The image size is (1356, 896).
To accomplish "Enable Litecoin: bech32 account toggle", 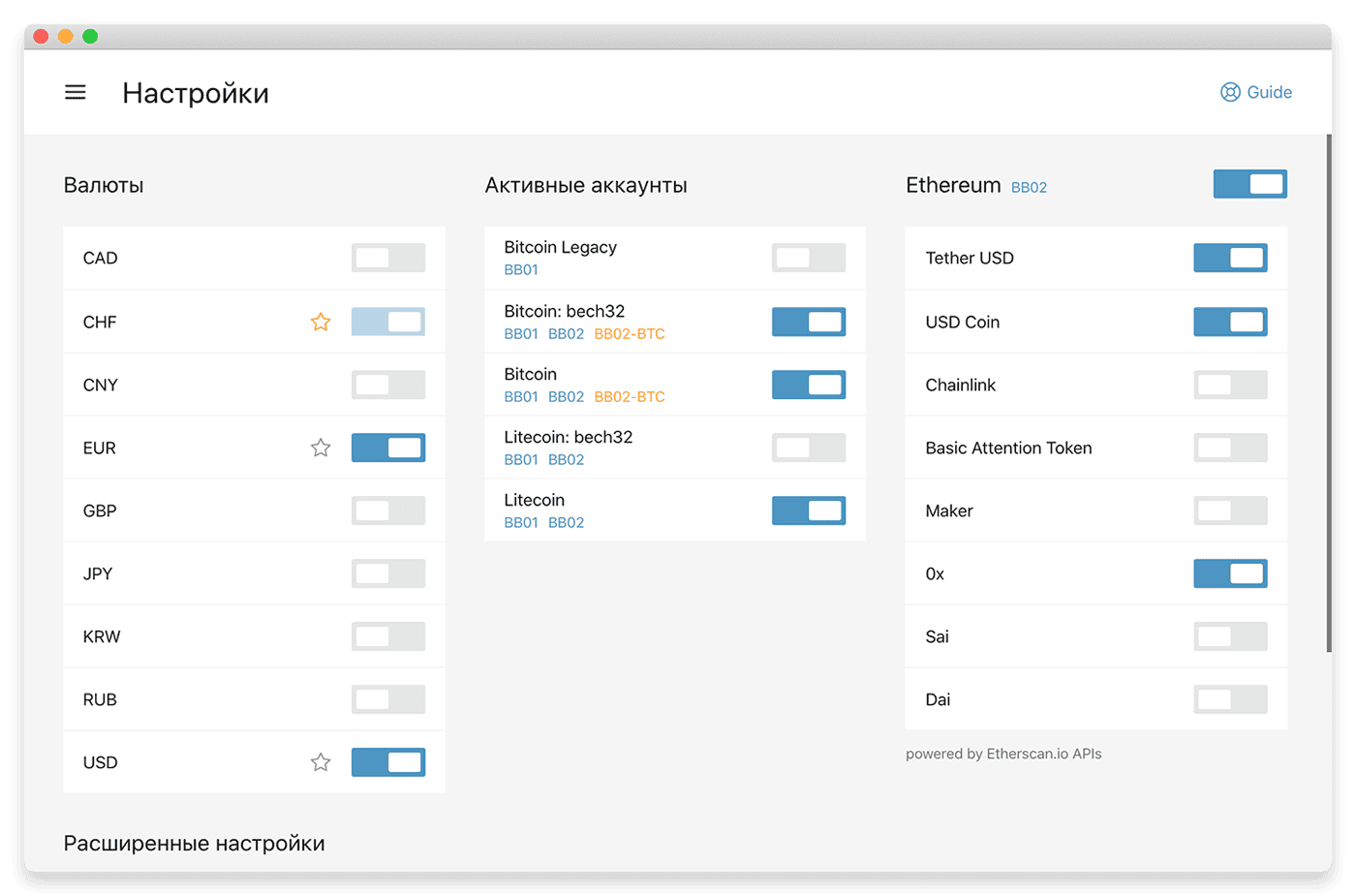I will 809,448.
